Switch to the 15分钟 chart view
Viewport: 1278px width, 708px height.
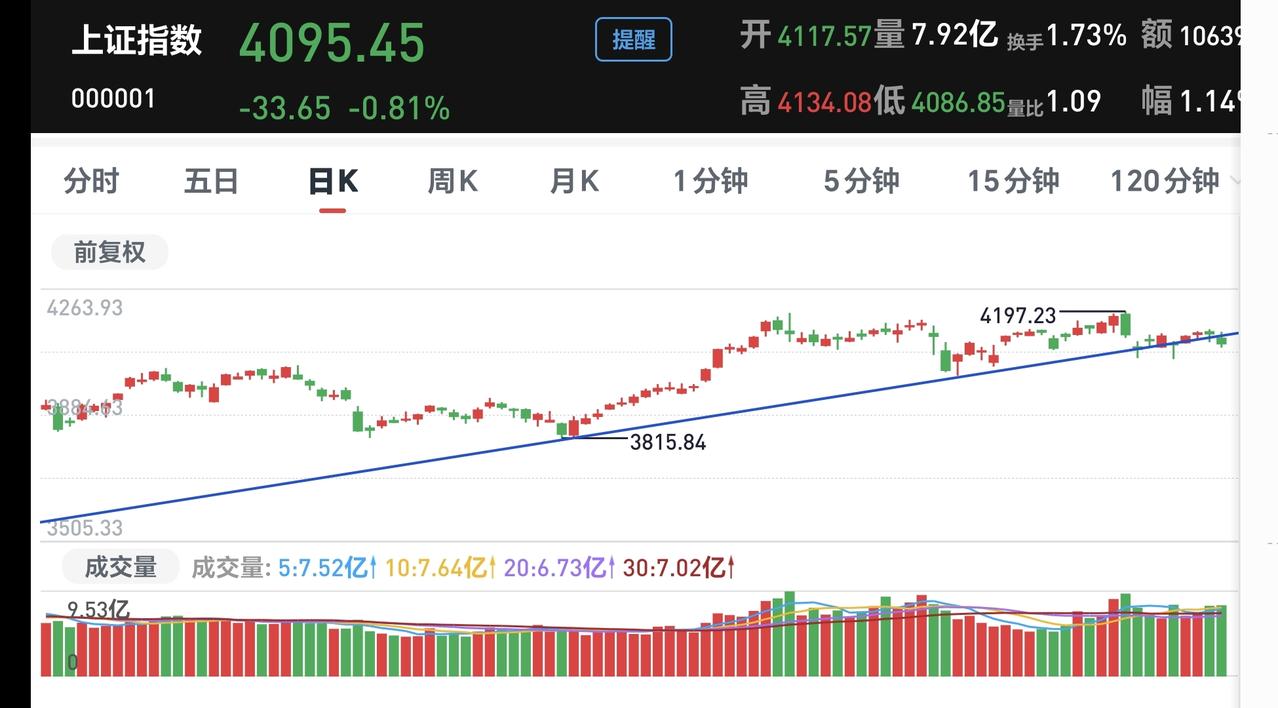(x=1012, y=181)
